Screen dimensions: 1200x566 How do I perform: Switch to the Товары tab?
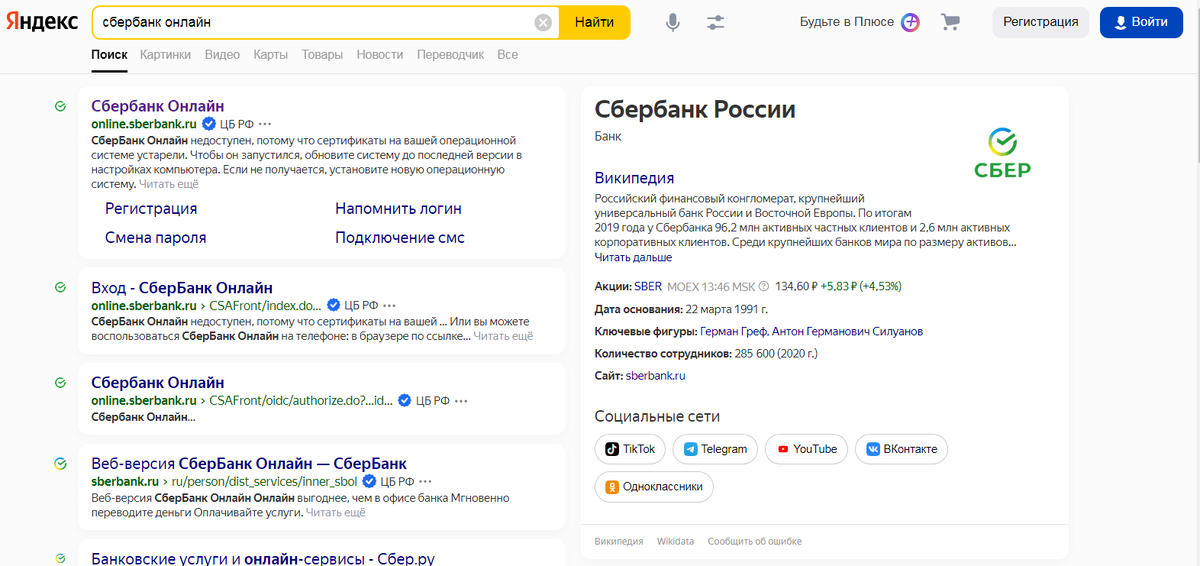pyautogui.click(x=322, y=55)
